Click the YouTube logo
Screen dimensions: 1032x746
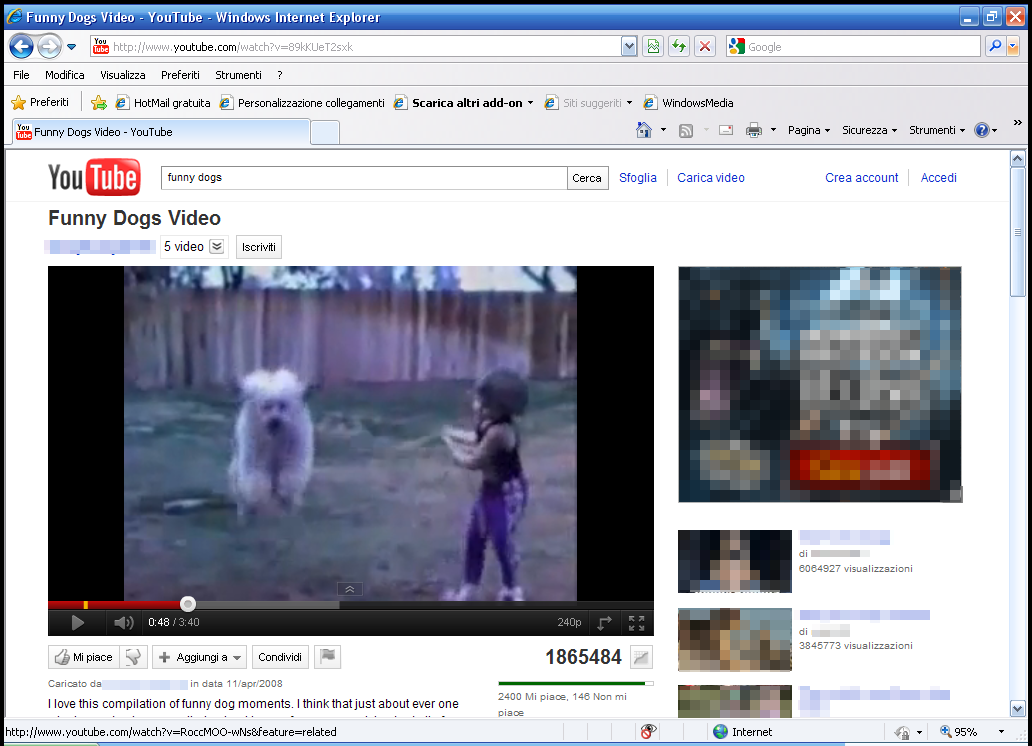[94, 177]
